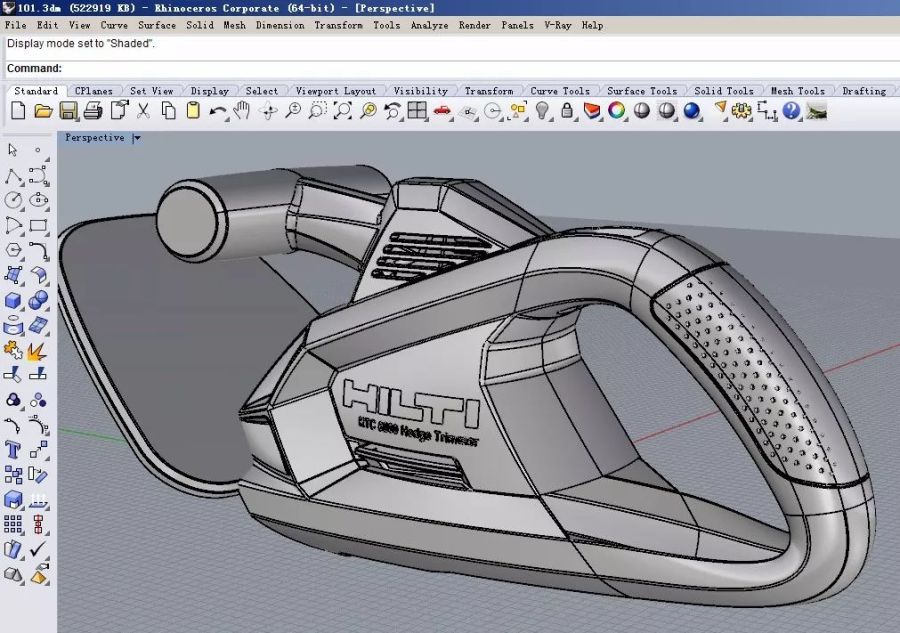Viewport: 900px width, 633px height.
Task: Open the color wheel material icon
Action: 617,111
